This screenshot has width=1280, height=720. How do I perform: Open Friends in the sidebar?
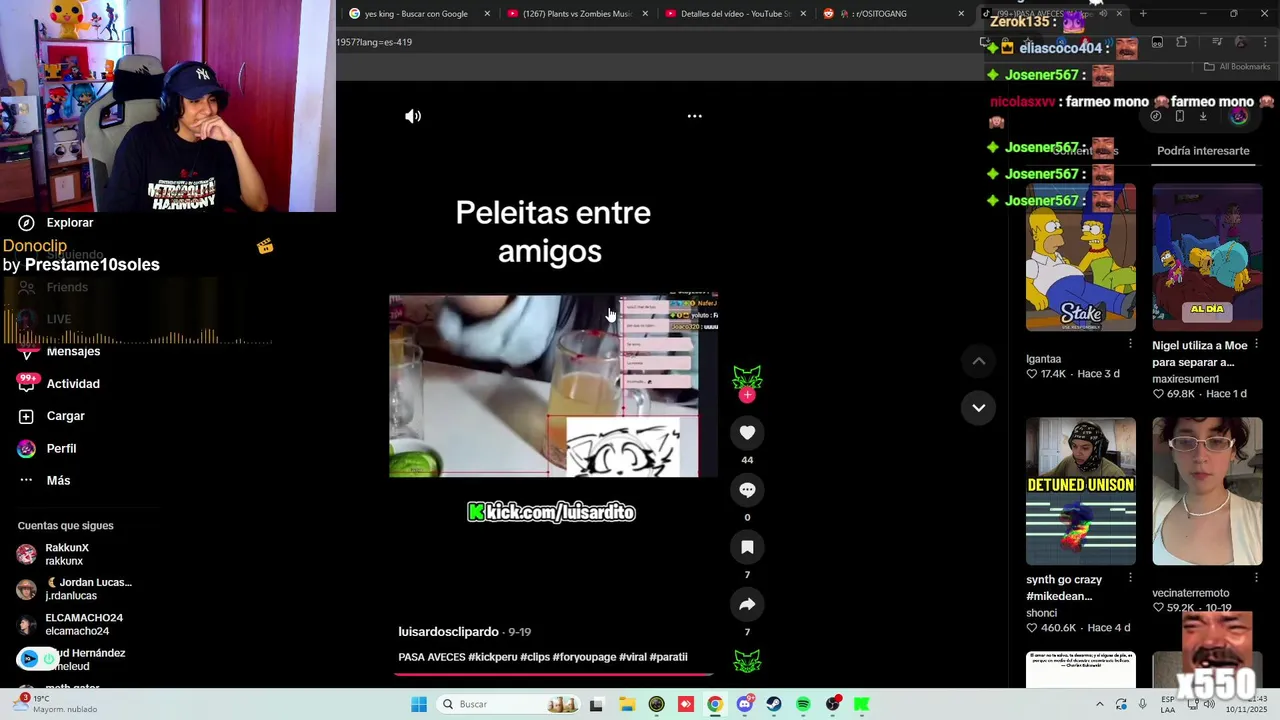point(54,287)
